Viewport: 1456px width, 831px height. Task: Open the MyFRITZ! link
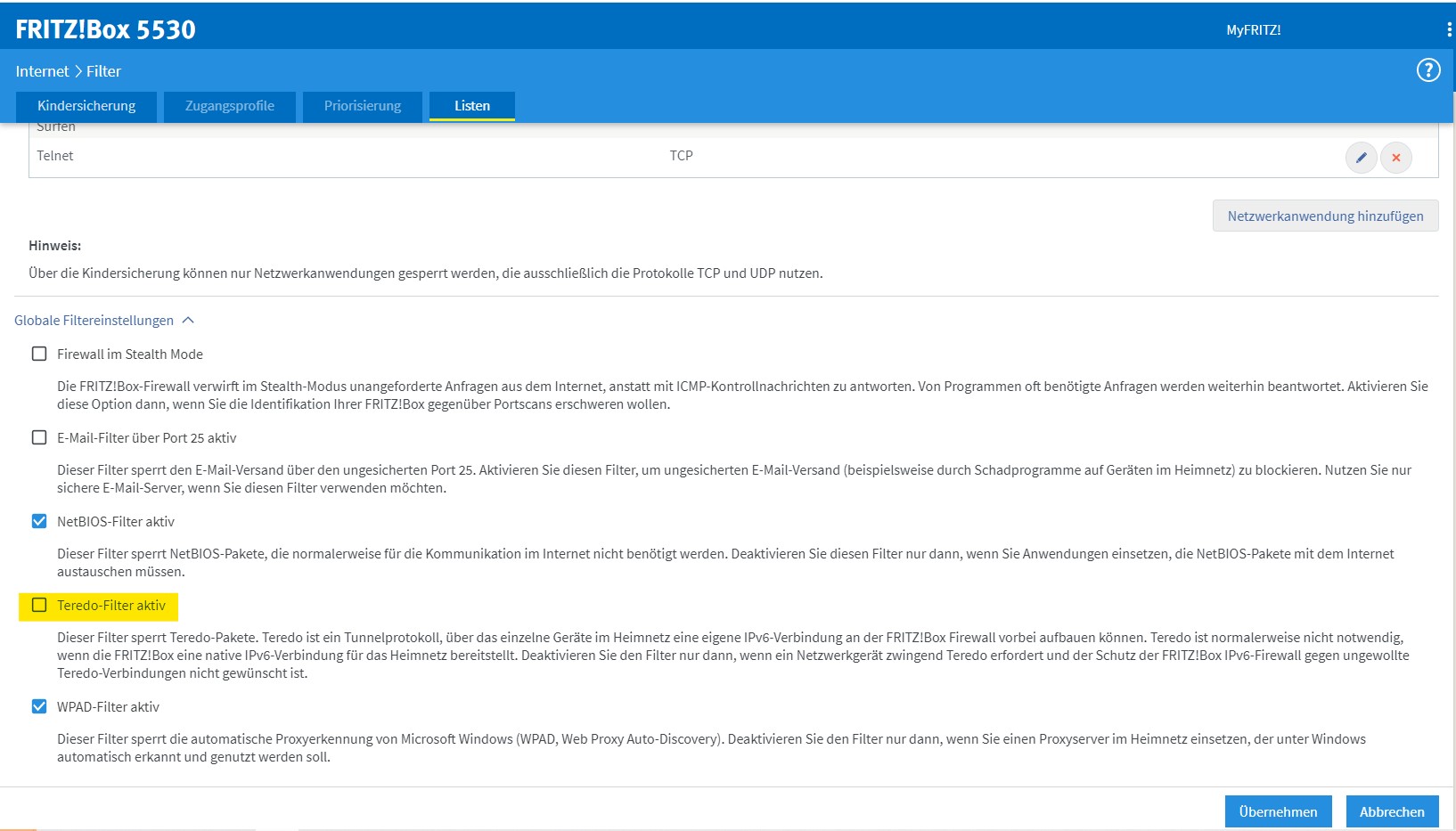point(1254,29)
